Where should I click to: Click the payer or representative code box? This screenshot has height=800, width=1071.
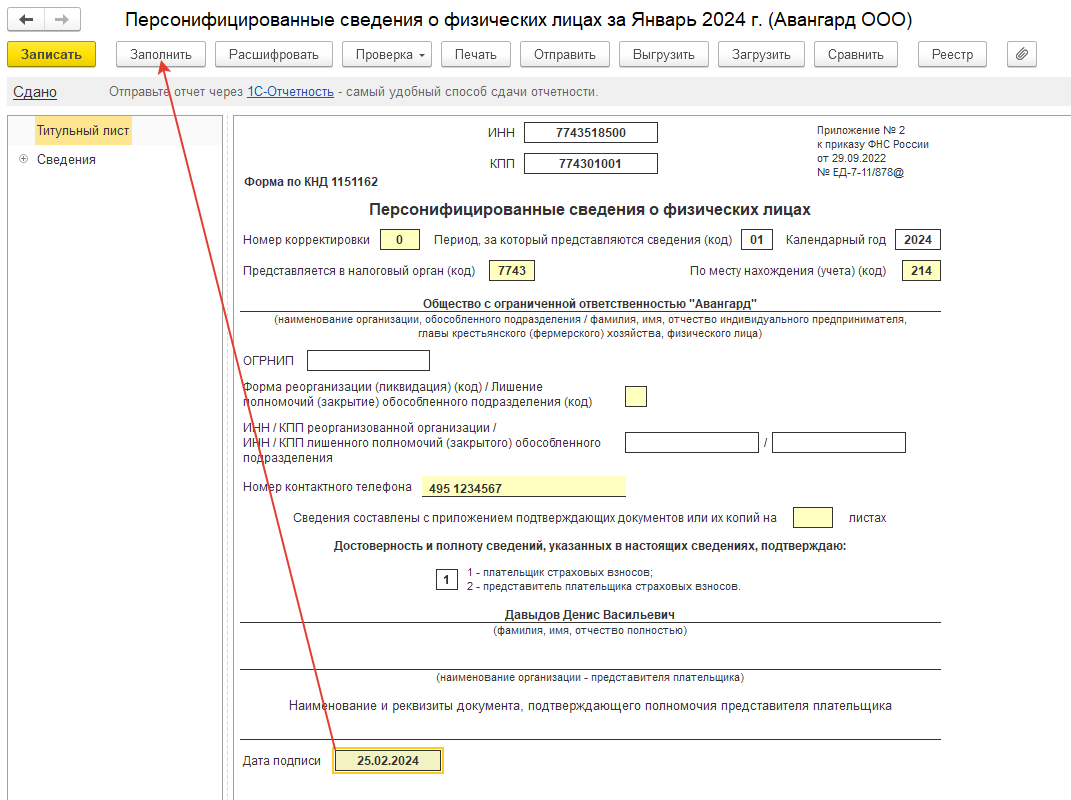447,579
